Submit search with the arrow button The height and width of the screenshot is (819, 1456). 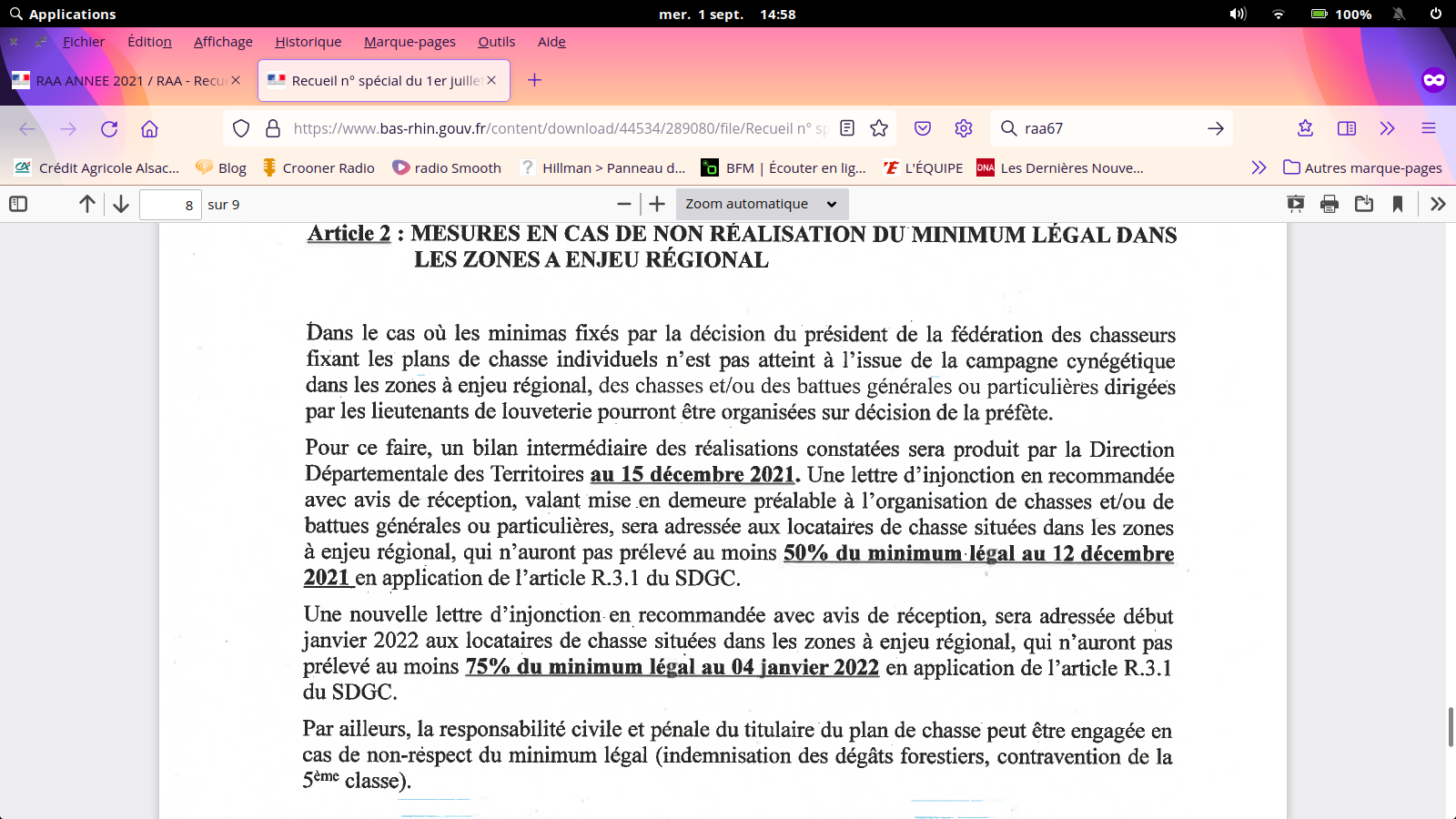pyautogui.click(x=1216, y=128)
